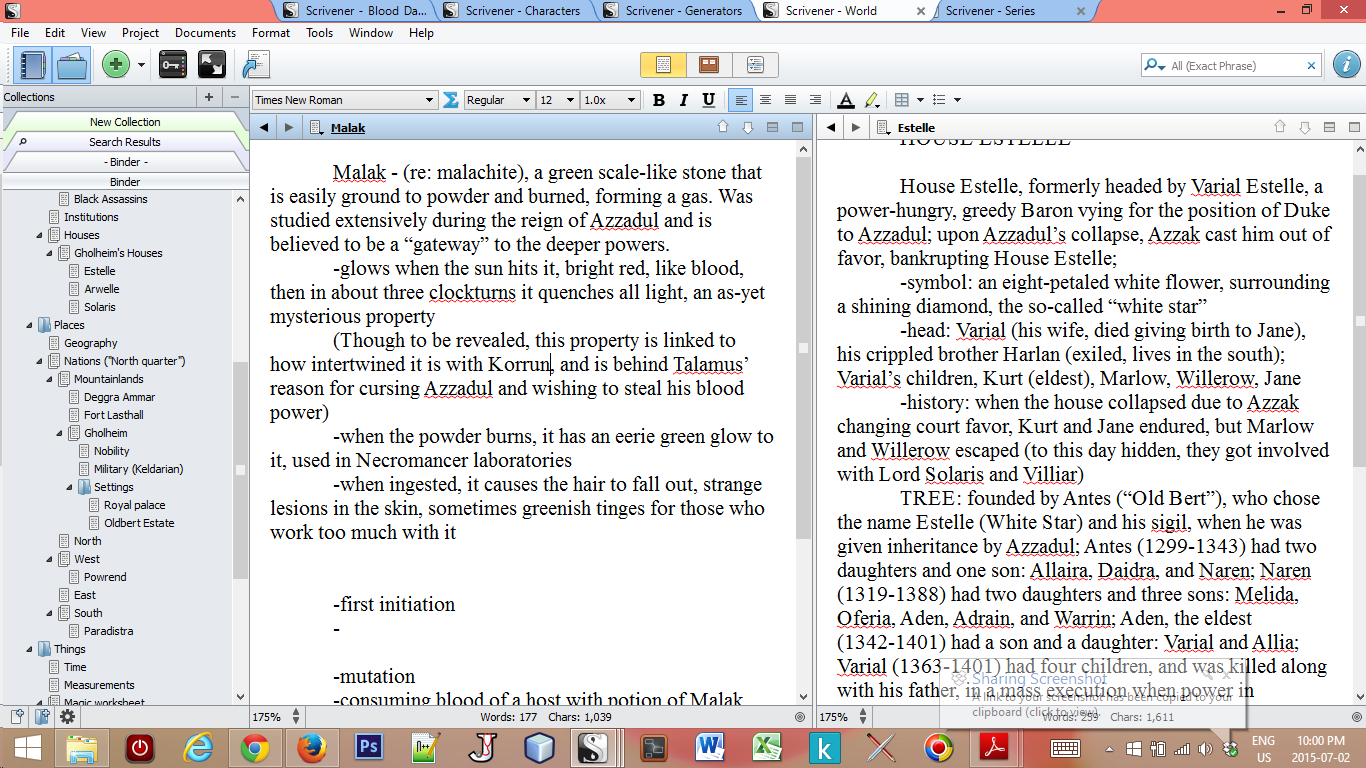Open text color picker
The image size is (1366, 768).
(x=846, y=100)
